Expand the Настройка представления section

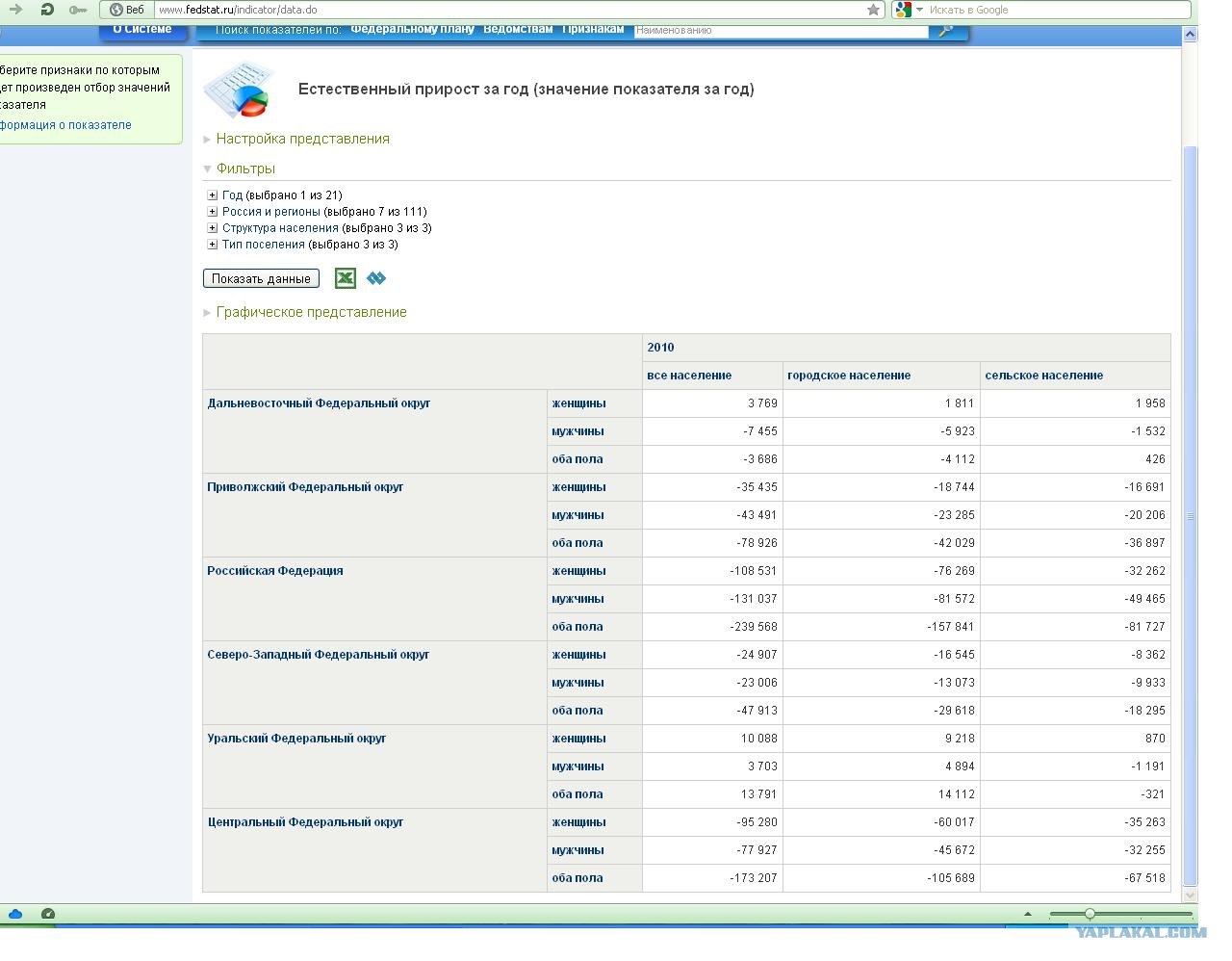[x=302, y=139]
